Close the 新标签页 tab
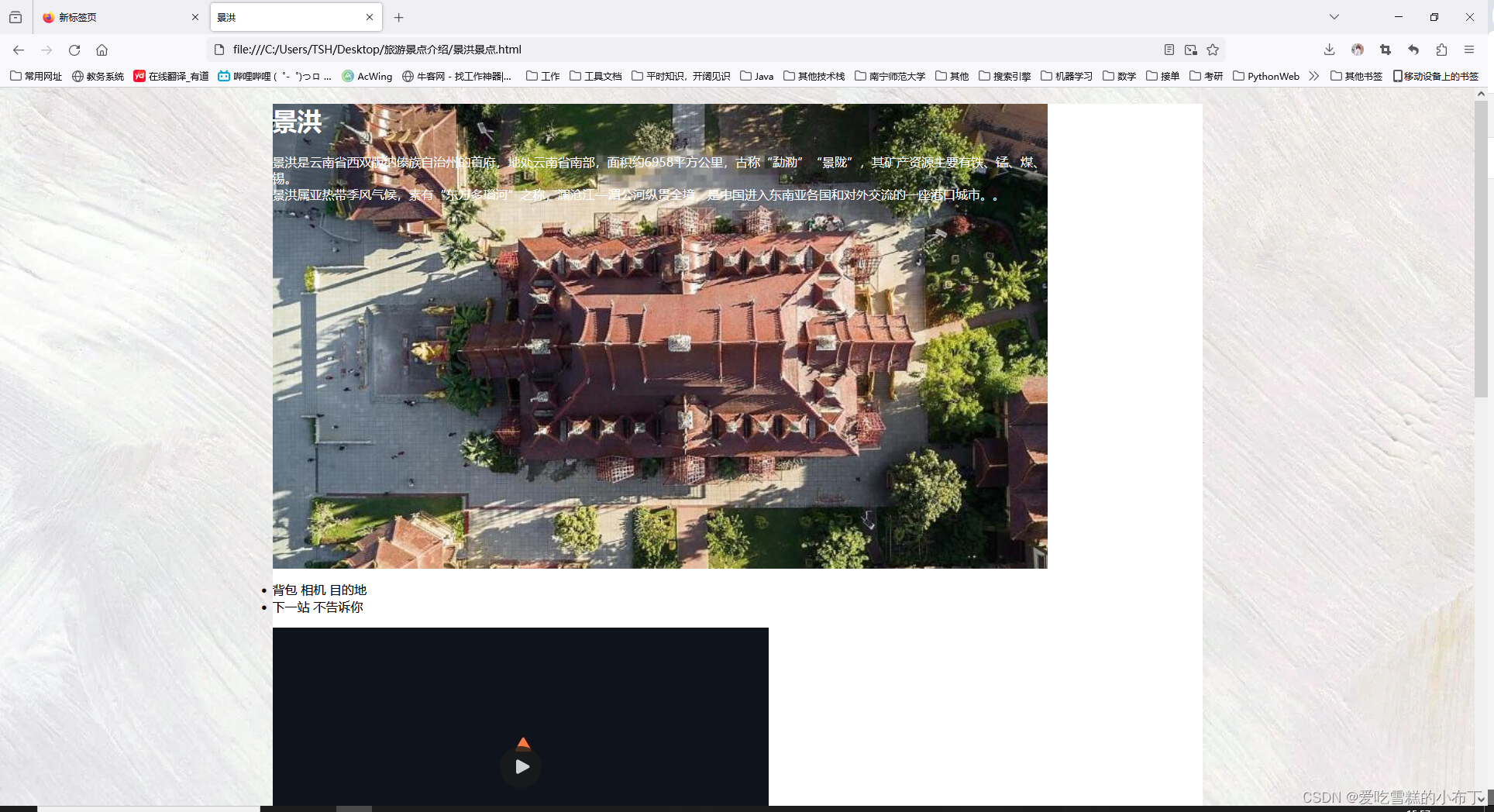The height and width of the screenshot is (812, 1494). tap(194, 17)
